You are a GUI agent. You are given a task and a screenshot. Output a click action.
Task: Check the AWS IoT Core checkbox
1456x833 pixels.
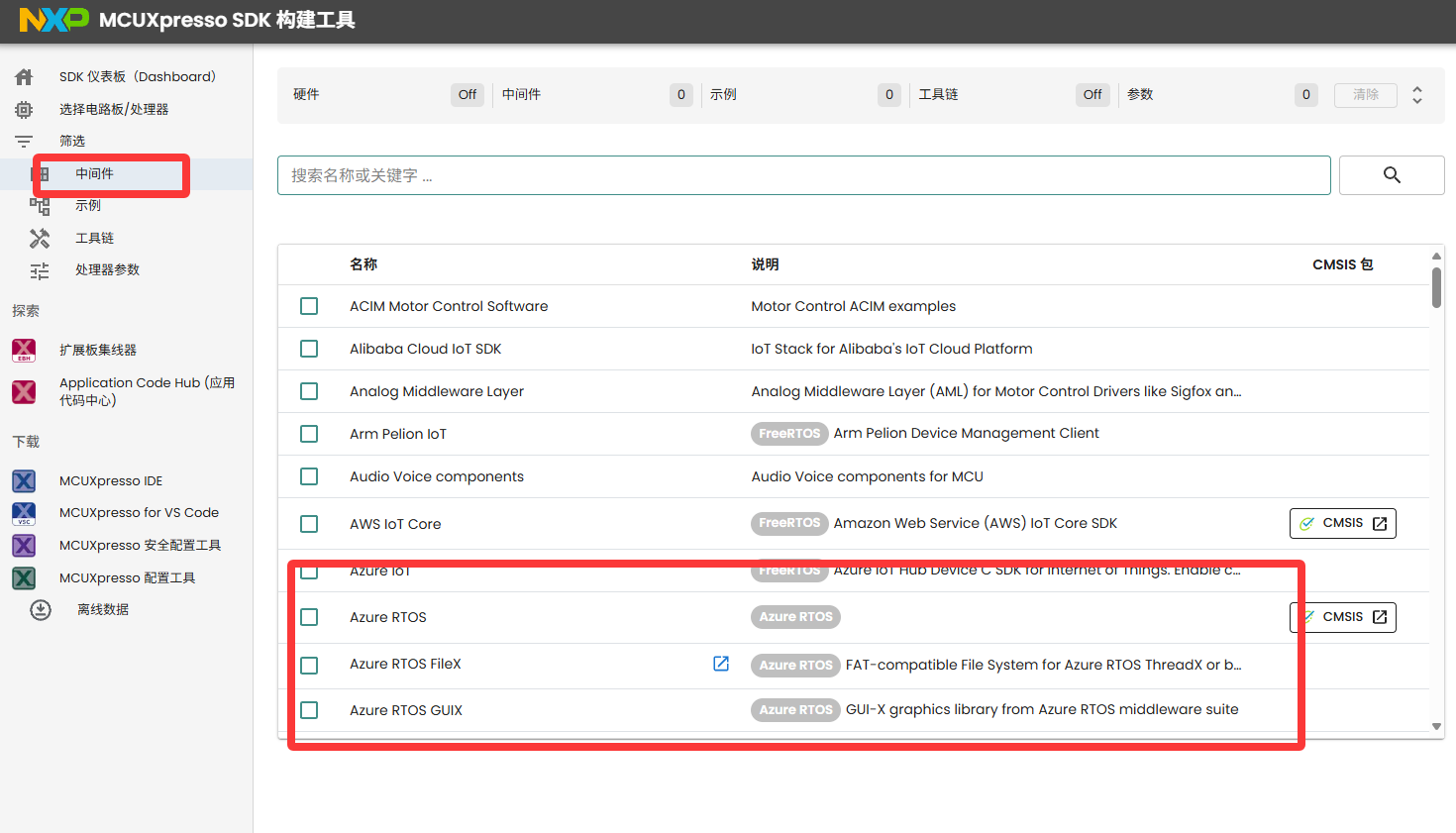(x=309, y=524)
